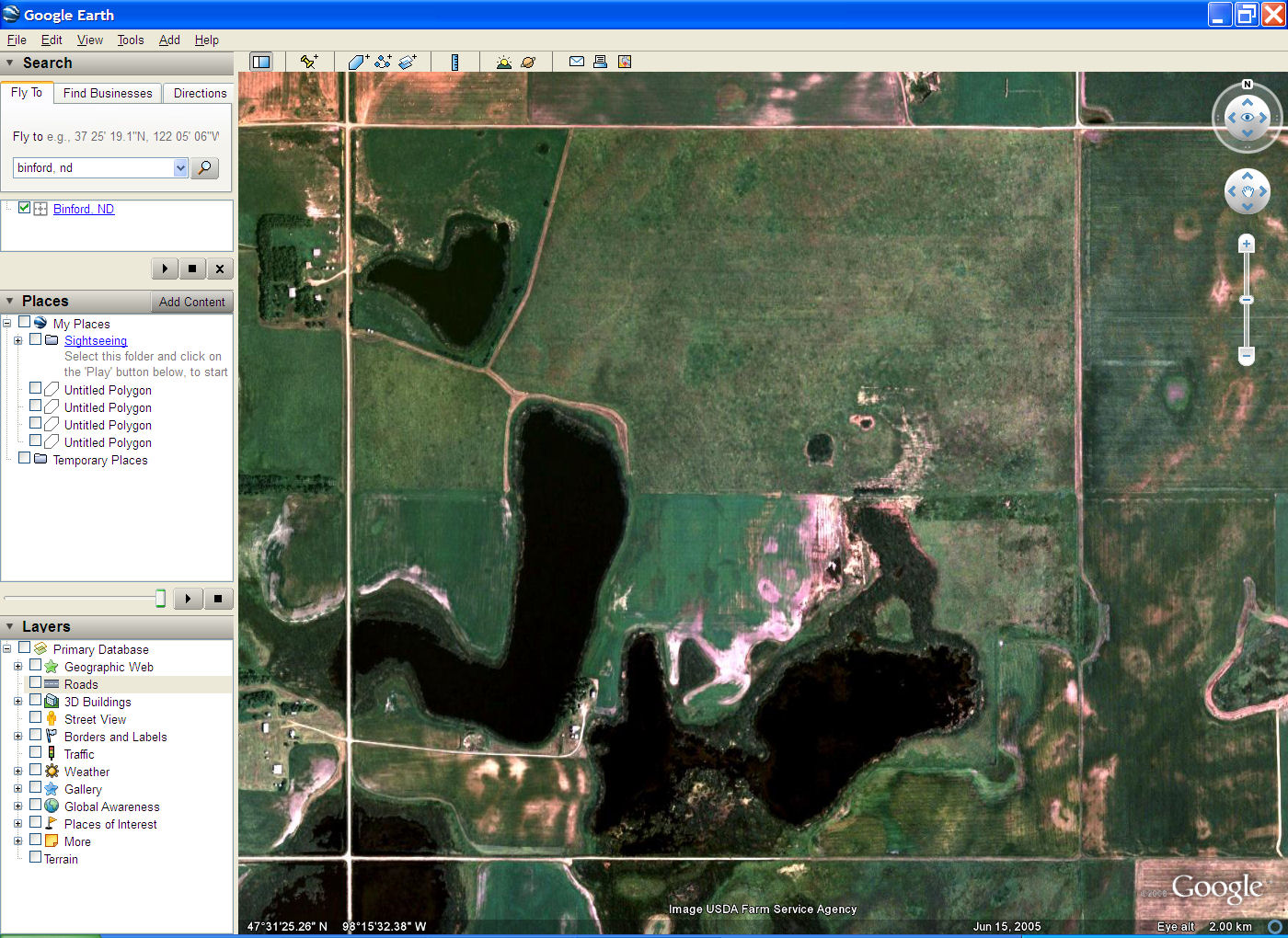
Task: Switch to Directions tab
Action: pyautogui.click(x=200, y=93)
